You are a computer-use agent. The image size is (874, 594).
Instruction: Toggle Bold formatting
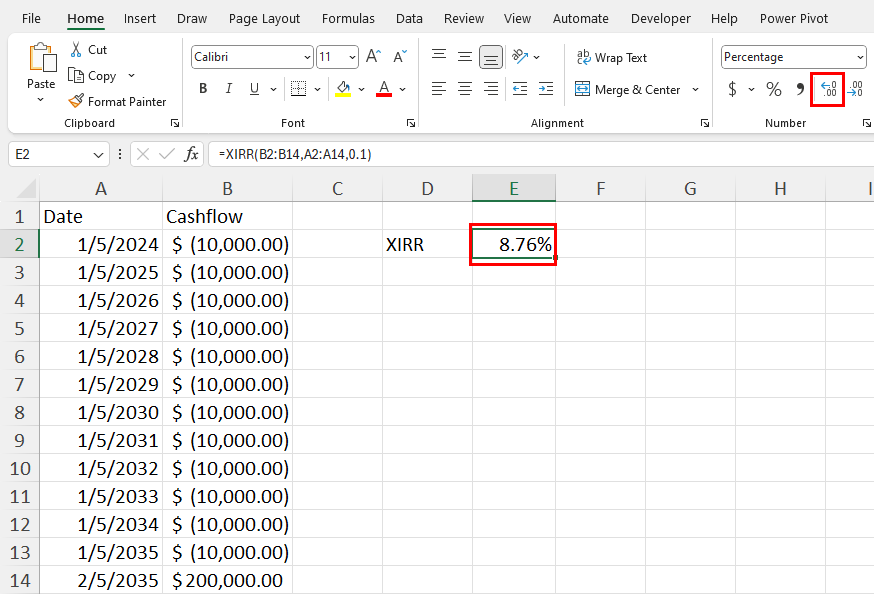tap(203, 89)
